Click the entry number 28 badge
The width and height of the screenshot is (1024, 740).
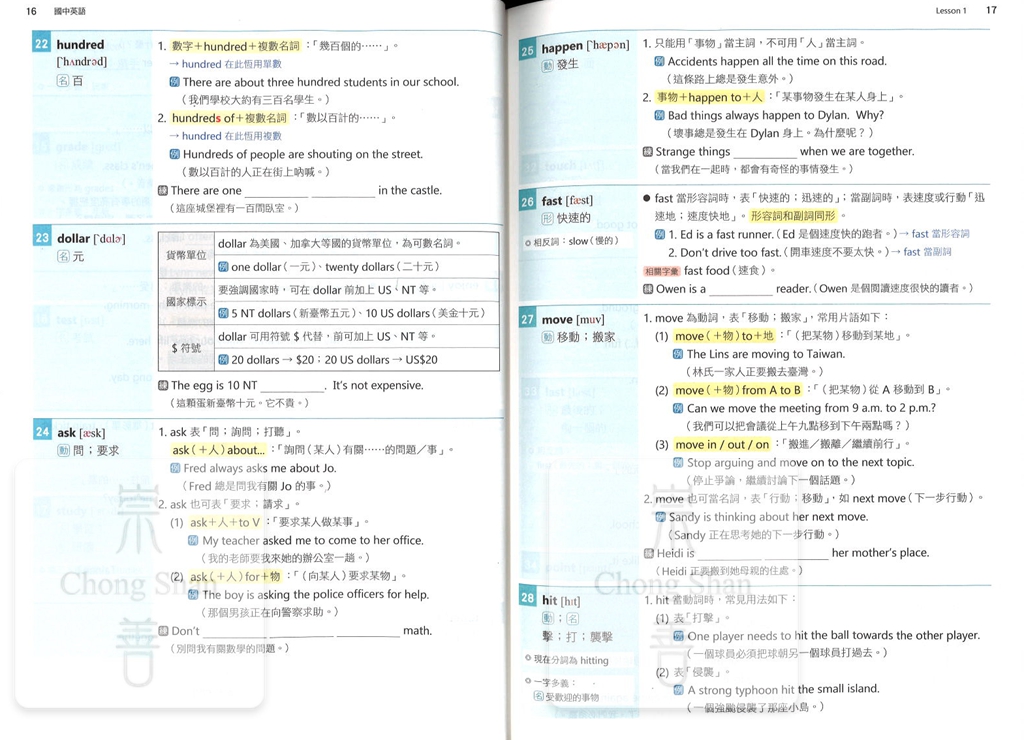point(528,598)
